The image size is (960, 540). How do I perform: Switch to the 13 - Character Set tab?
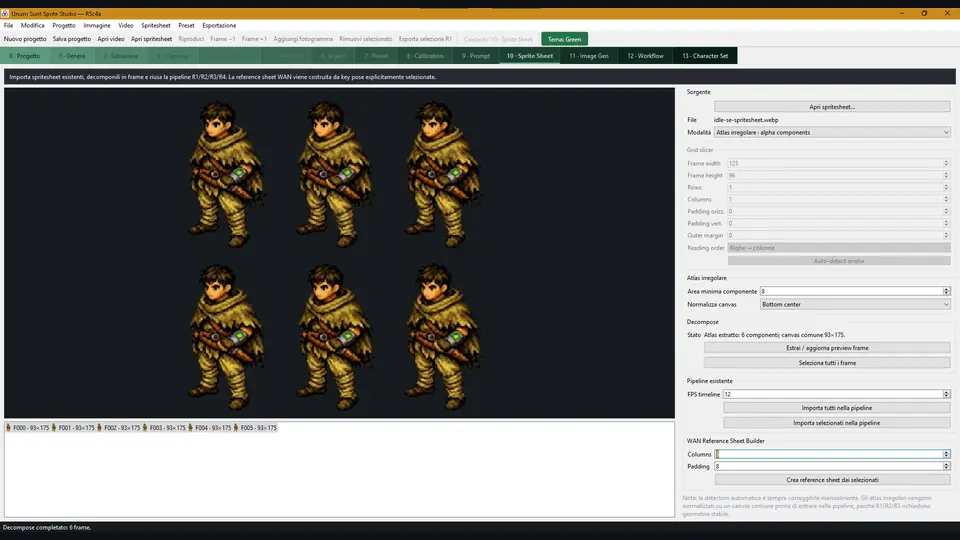coord(705,56)
